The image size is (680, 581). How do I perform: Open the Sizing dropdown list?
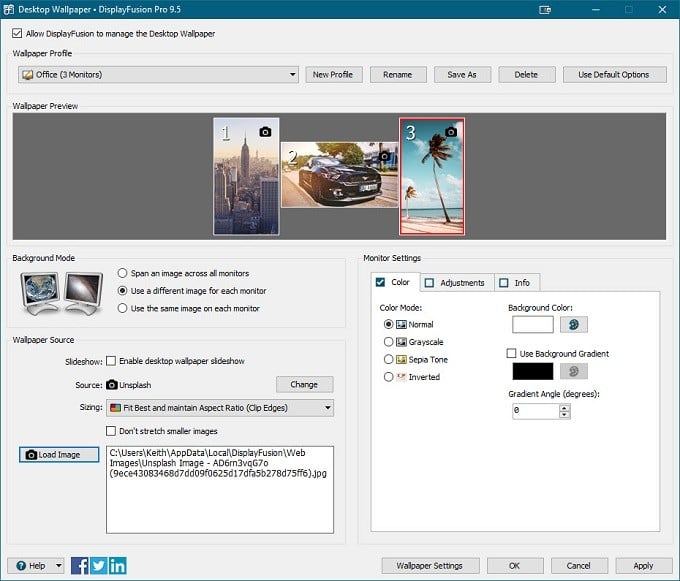pyautogui.click(x=327, y=408)
